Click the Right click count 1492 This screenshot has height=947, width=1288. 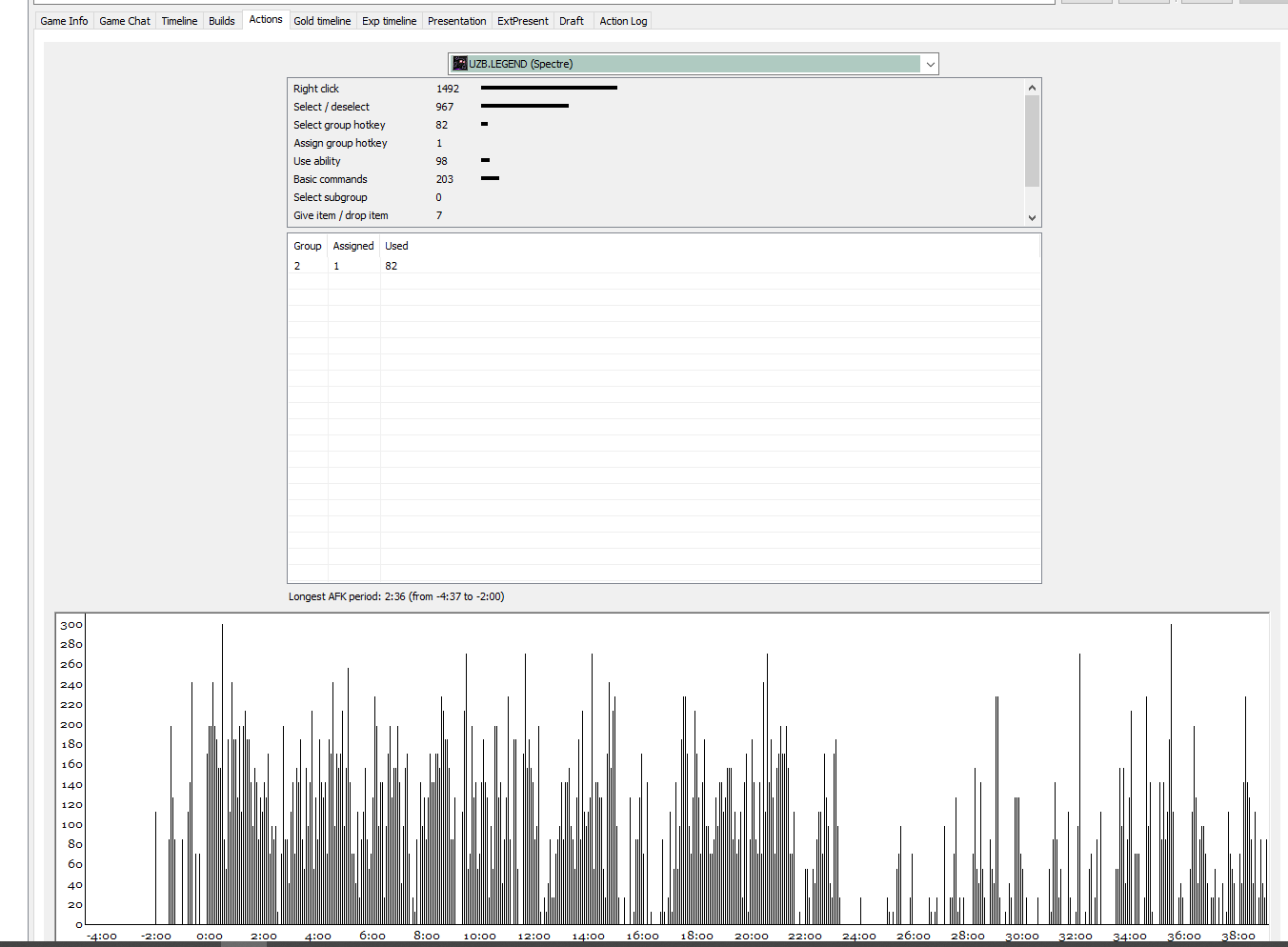click(x=448, y=89)
